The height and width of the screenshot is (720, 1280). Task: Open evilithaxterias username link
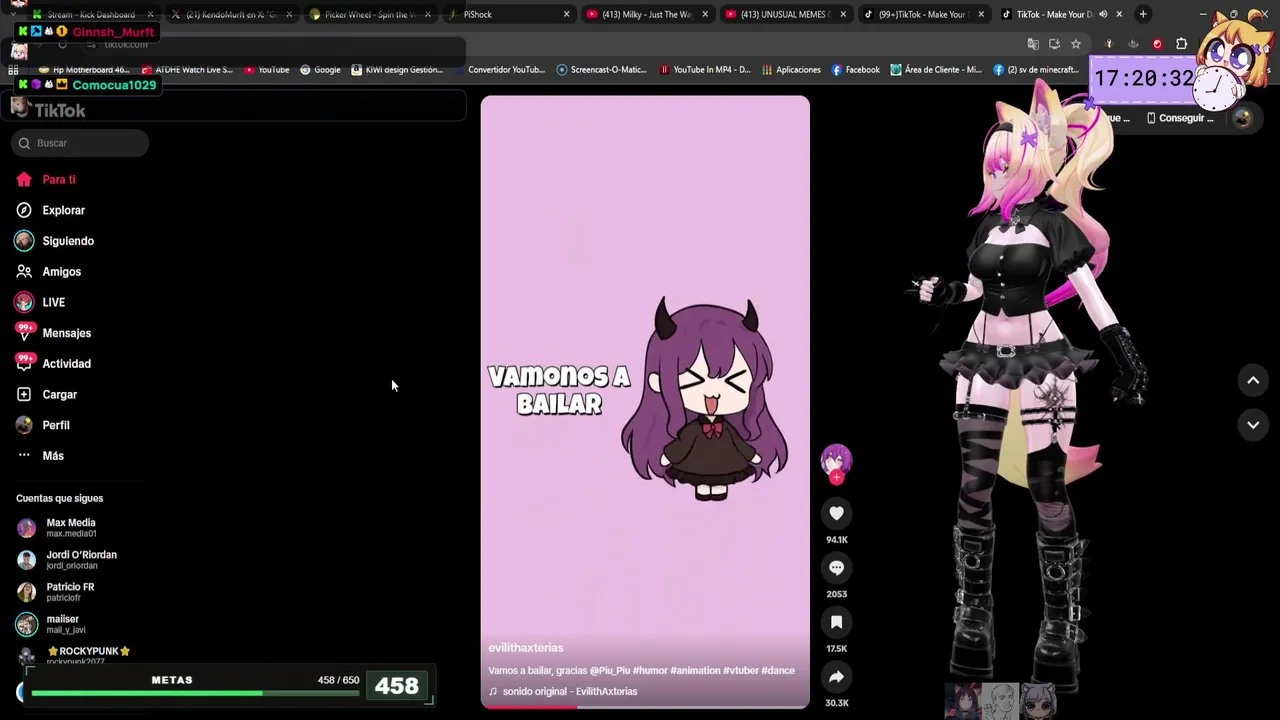[x=526, y=648]
